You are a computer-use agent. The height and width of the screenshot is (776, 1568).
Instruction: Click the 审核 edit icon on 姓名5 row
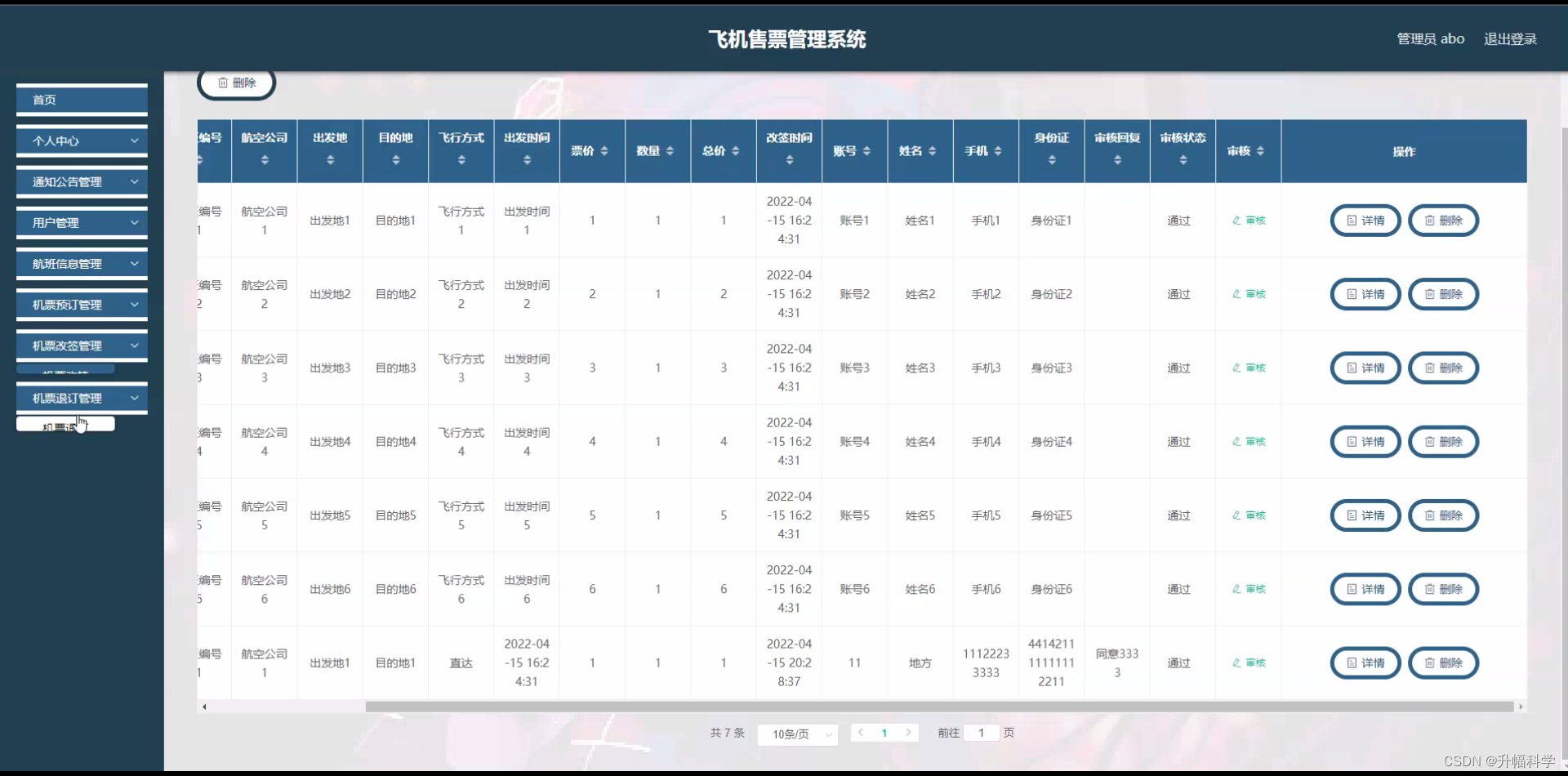[x=1238, y=515]
